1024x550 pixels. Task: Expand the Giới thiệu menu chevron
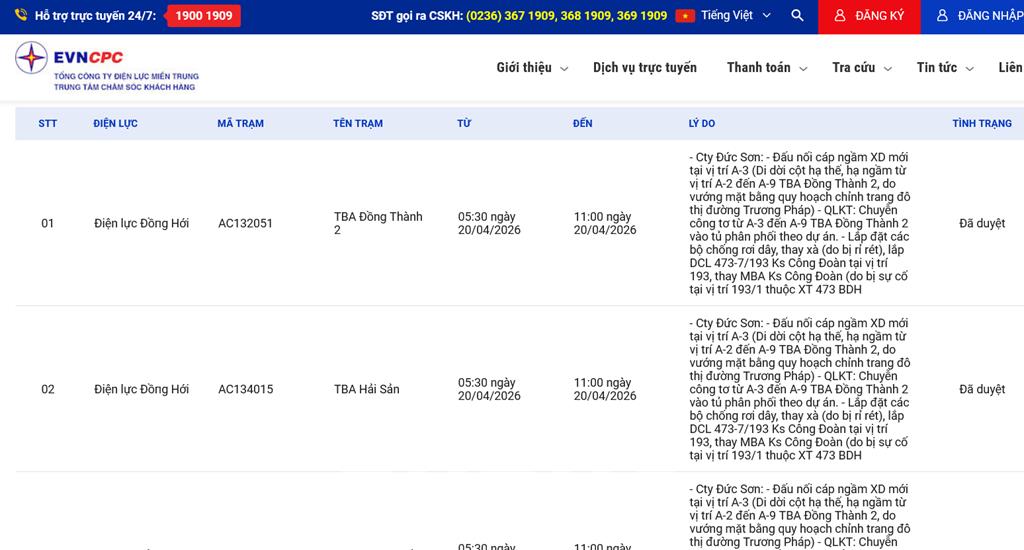564,69
